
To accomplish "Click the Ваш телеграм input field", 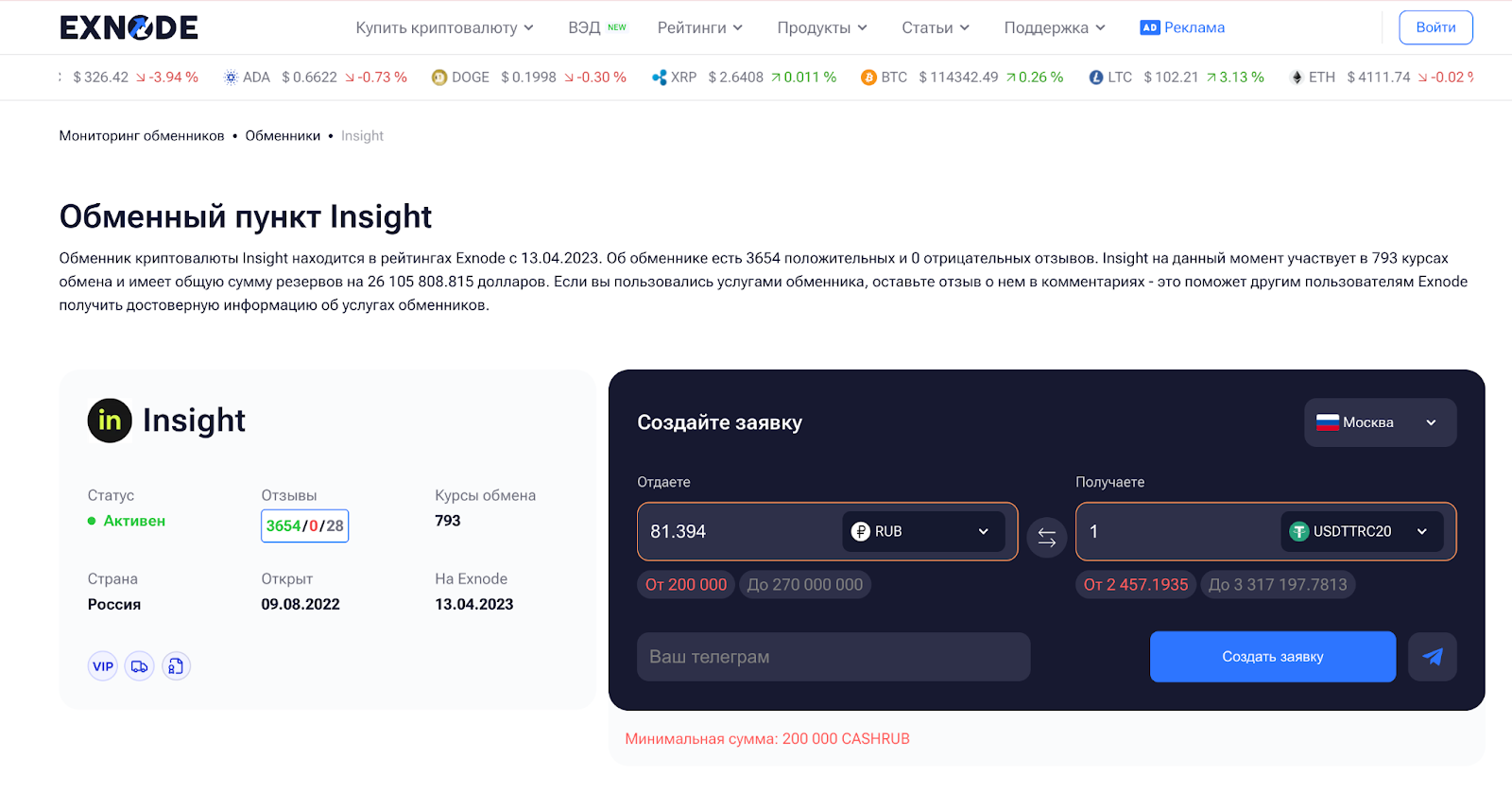I will click(x=833, y=657).
